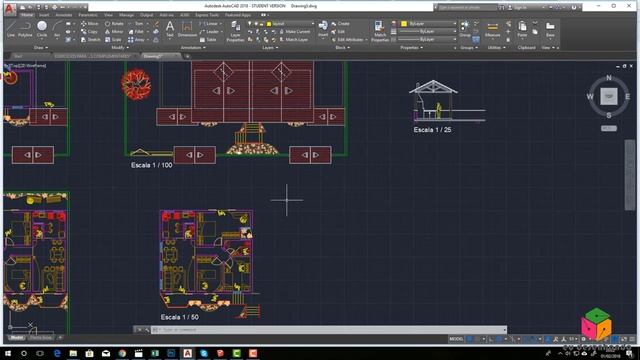Activate the Trim command
Image resolution: width=640 pixels, height=360 pixels.
point(136,24)
